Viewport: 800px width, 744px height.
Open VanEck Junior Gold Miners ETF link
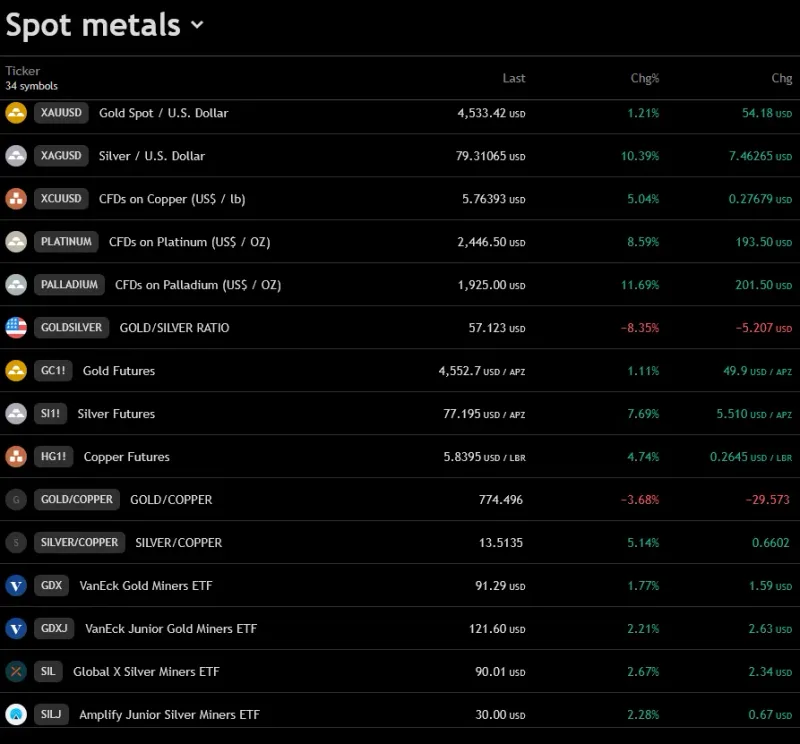pyautogui.click(x=171, y=629)
